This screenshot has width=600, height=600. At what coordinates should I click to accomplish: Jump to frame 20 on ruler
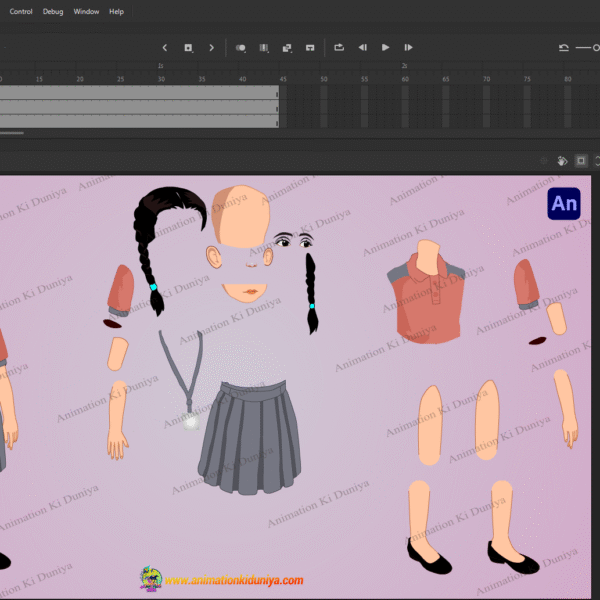tap(80, 79)
